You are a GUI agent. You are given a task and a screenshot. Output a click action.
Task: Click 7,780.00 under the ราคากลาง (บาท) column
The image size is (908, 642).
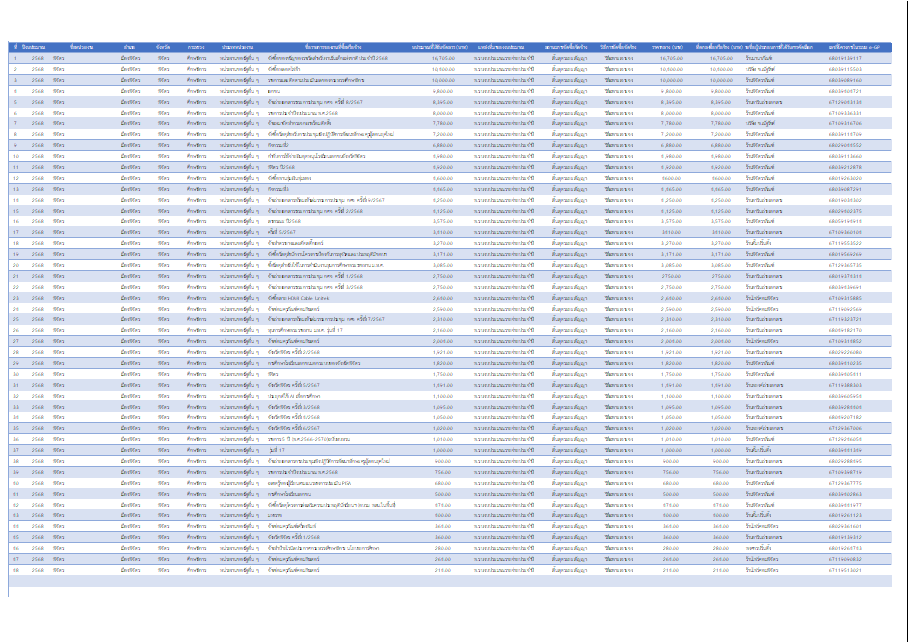672,123
